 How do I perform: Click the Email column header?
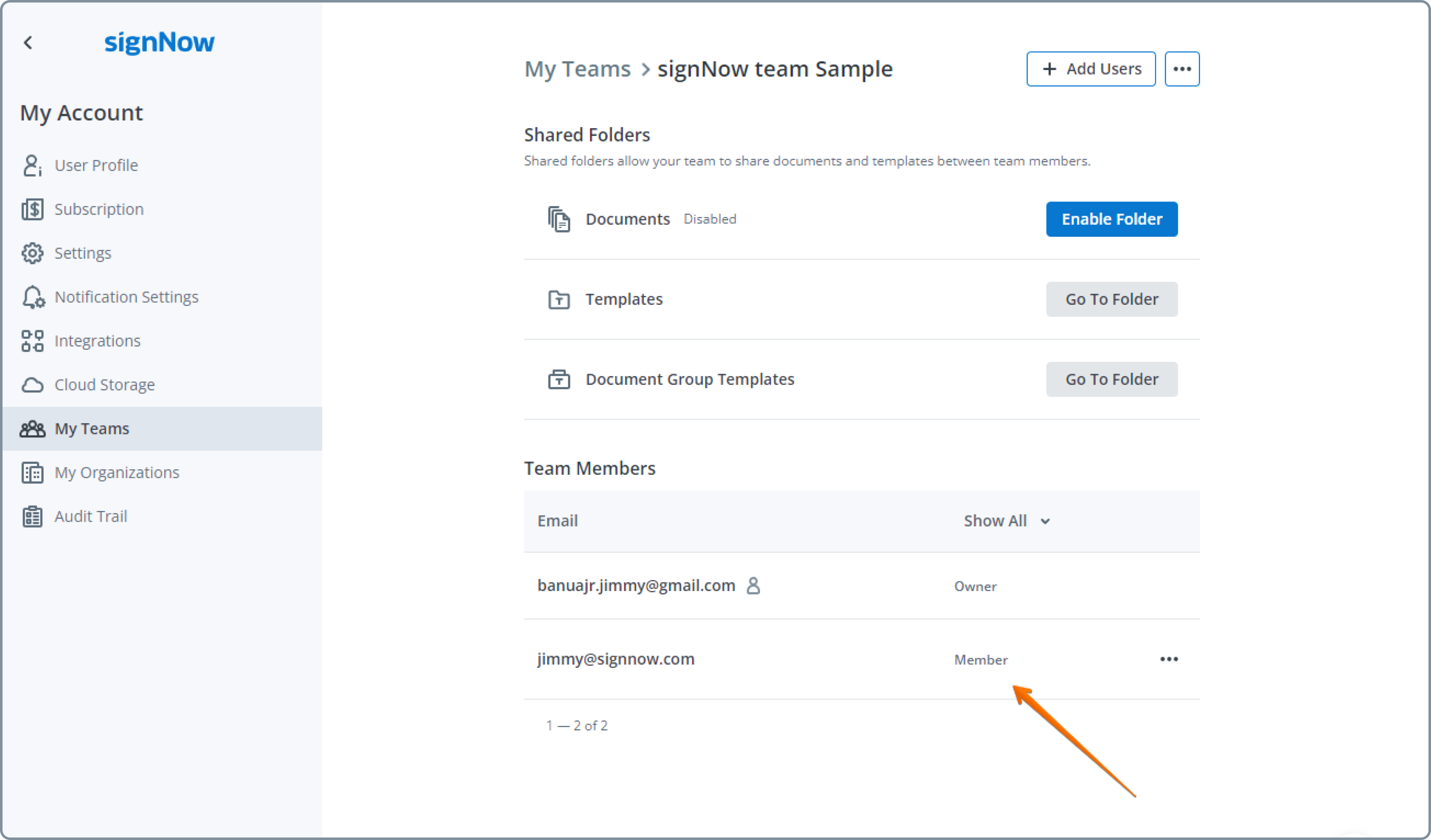pyautogui.click(x=558, y=521)
